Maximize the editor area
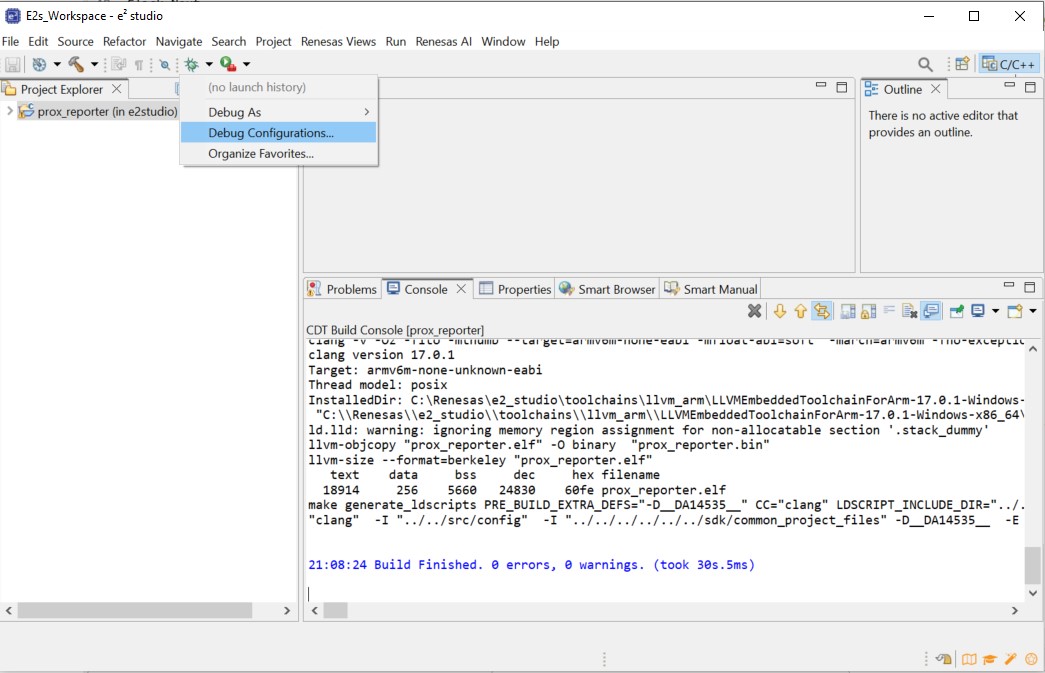Screen dimensions: 1045x673 842,87
